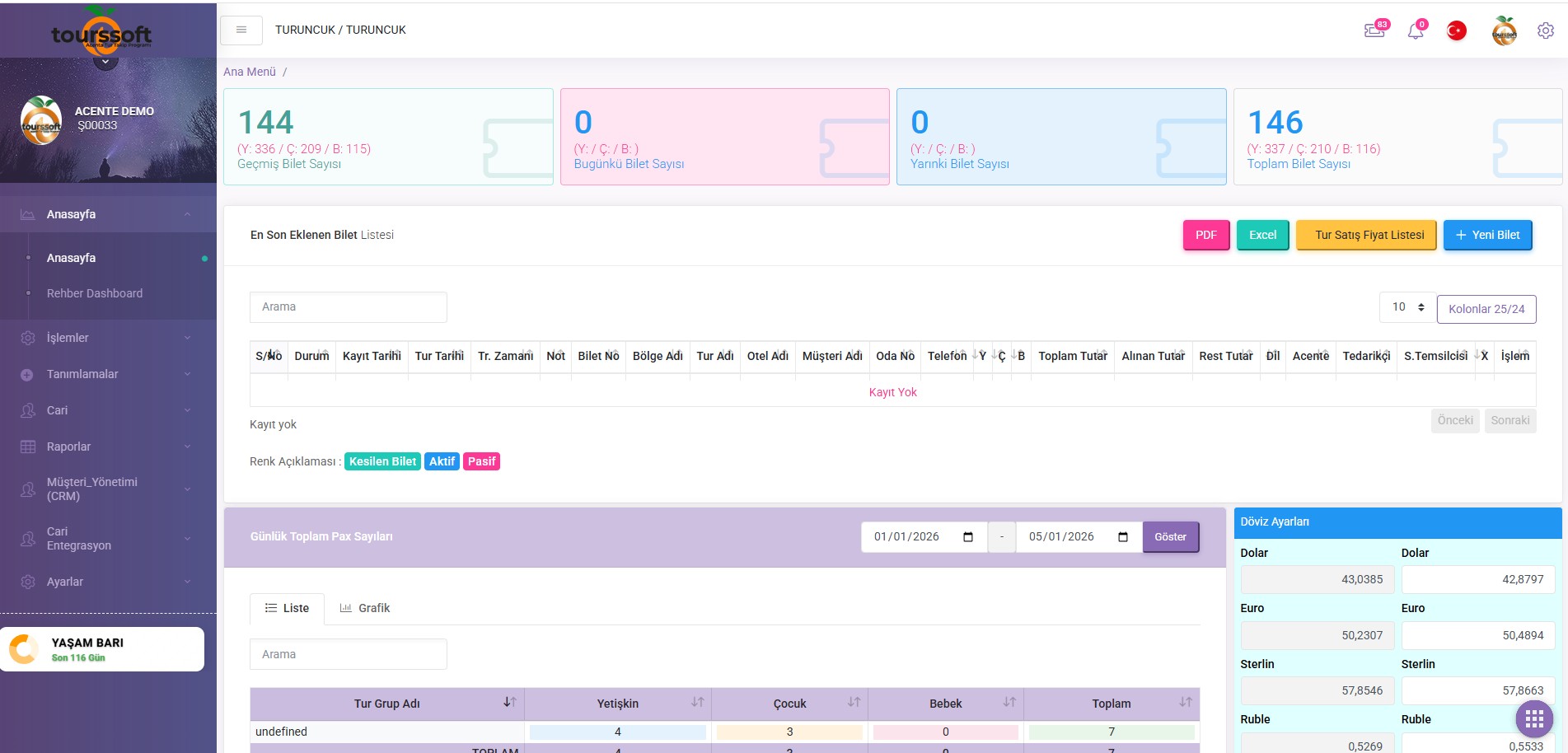
Task: Open calendar picker on the 01/01/2026 date field
Action: 968,537
